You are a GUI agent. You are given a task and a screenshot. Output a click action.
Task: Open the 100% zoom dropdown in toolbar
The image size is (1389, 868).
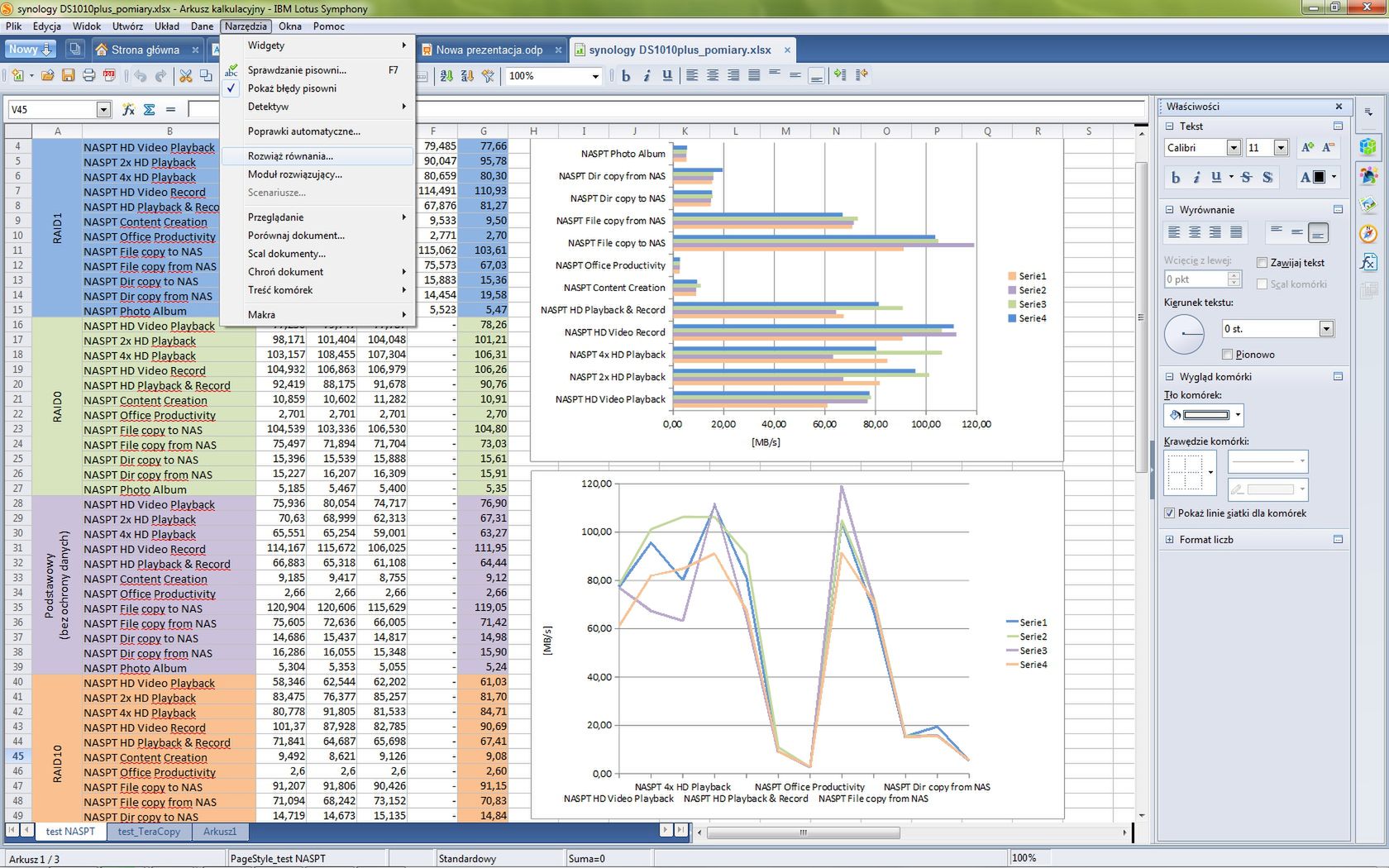[595, 76]
